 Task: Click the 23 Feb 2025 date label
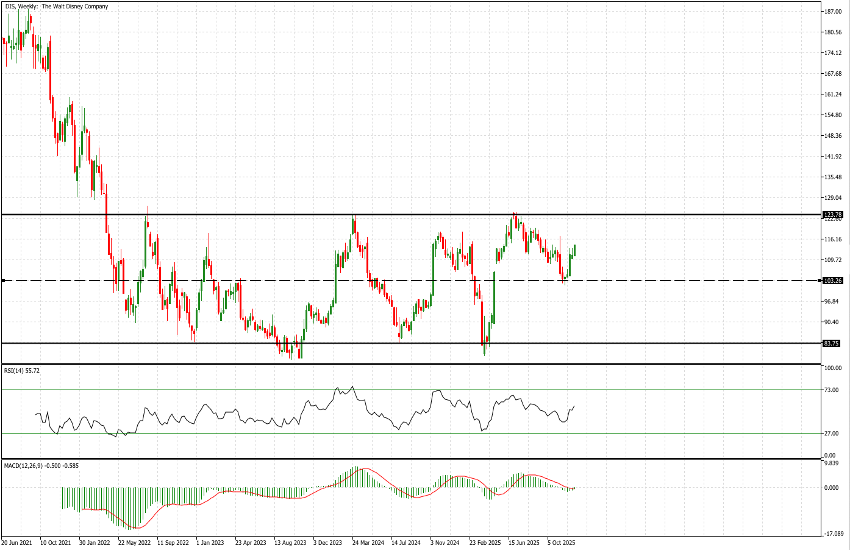(x=487, y=544)
